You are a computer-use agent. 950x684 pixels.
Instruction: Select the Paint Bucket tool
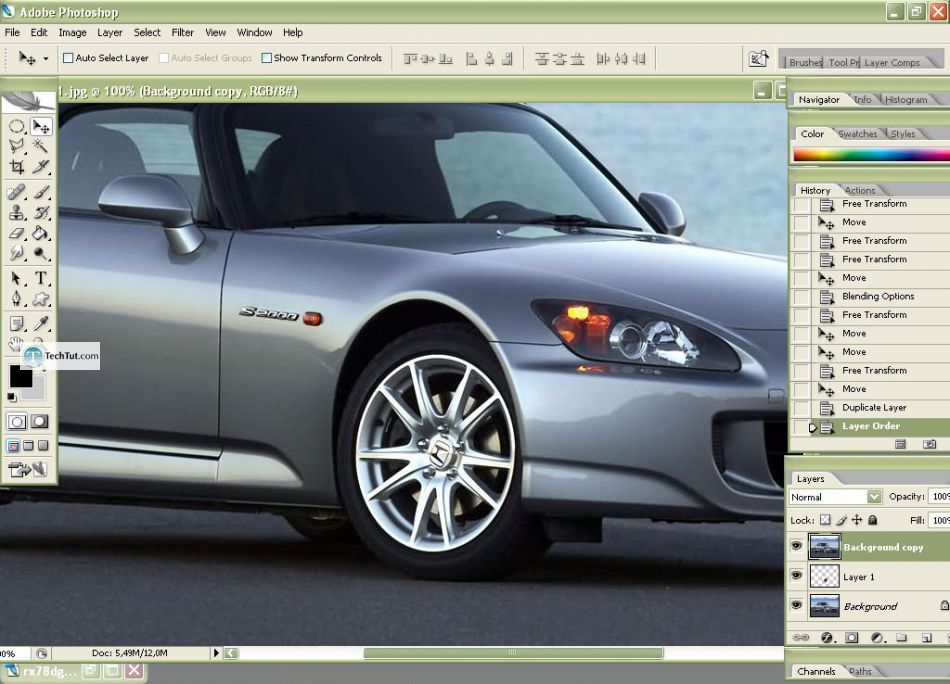pos(41,233)
